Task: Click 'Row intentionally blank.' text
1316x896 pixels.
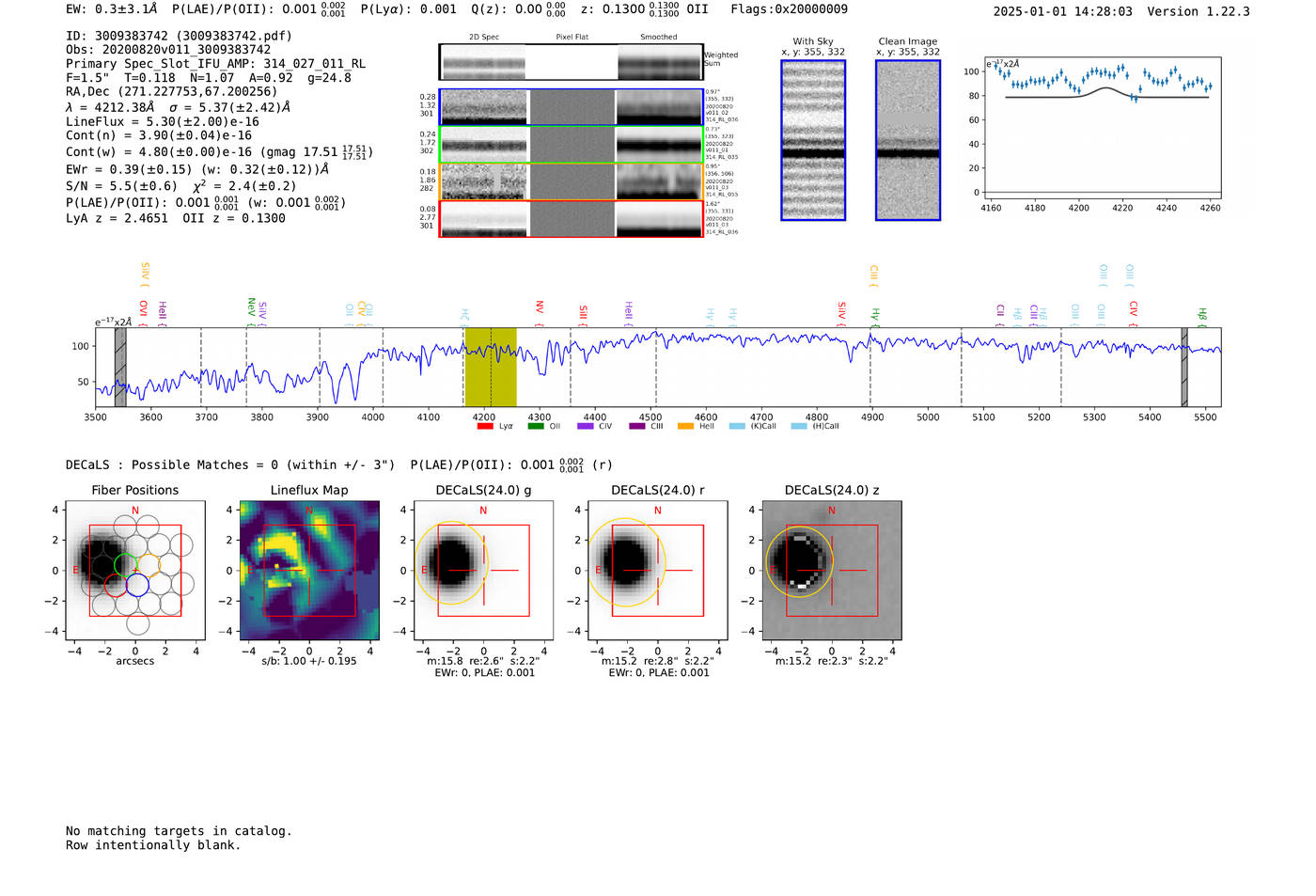Action: [153, 845]
